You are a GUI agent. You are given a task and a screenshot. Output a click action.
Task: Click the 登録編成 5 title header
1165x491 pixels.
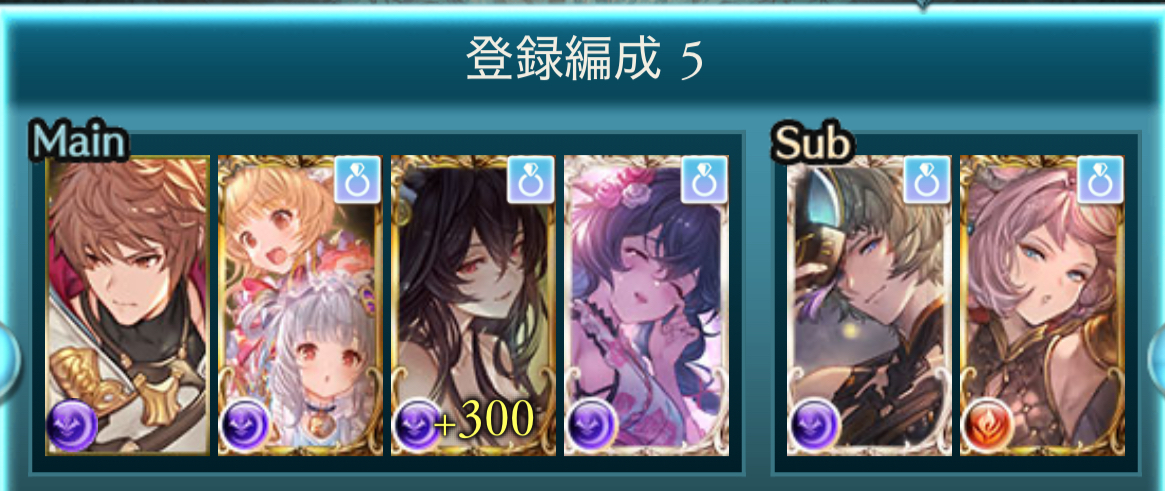point(584,59)
